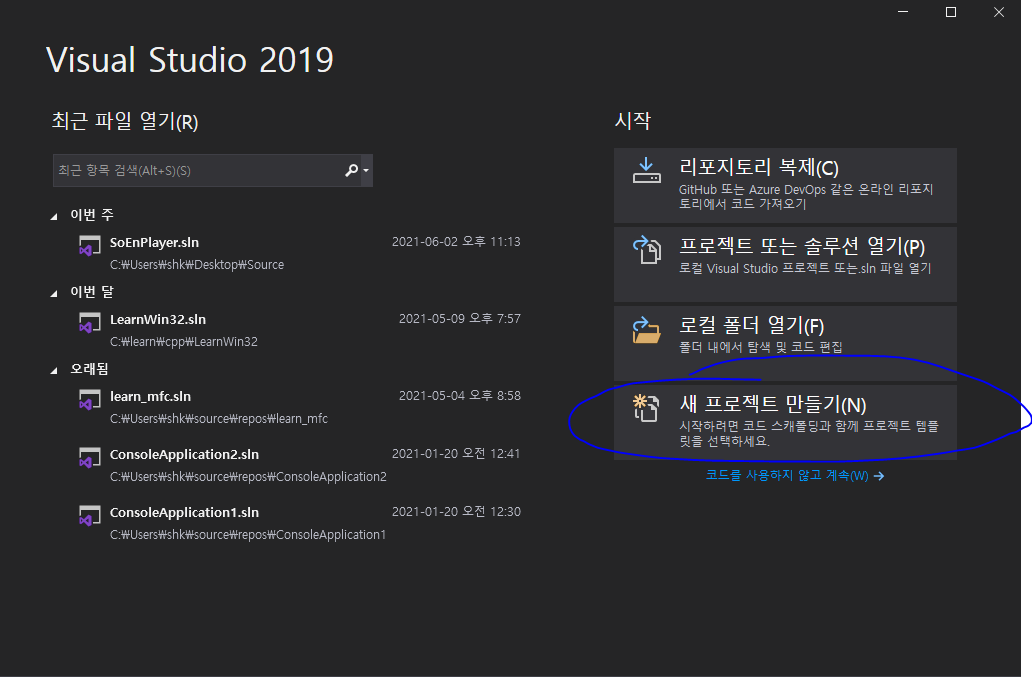Click the date 2021-06-02 오후 11:13
Image resolution: width=1032 pixels, height=677 pixels.
(456, 241)
